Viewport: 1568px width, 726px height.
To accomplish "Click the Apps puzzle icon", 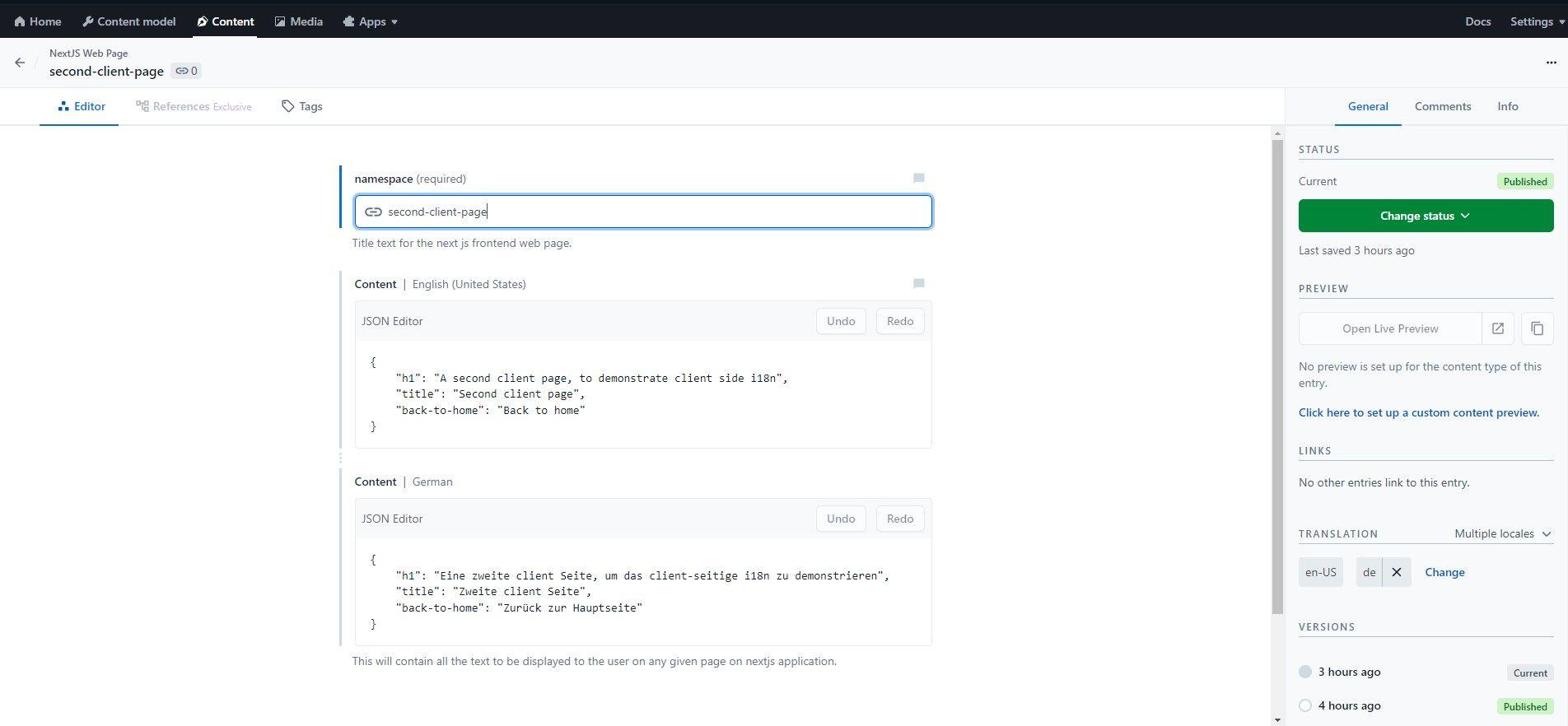I will coord(349,21).
